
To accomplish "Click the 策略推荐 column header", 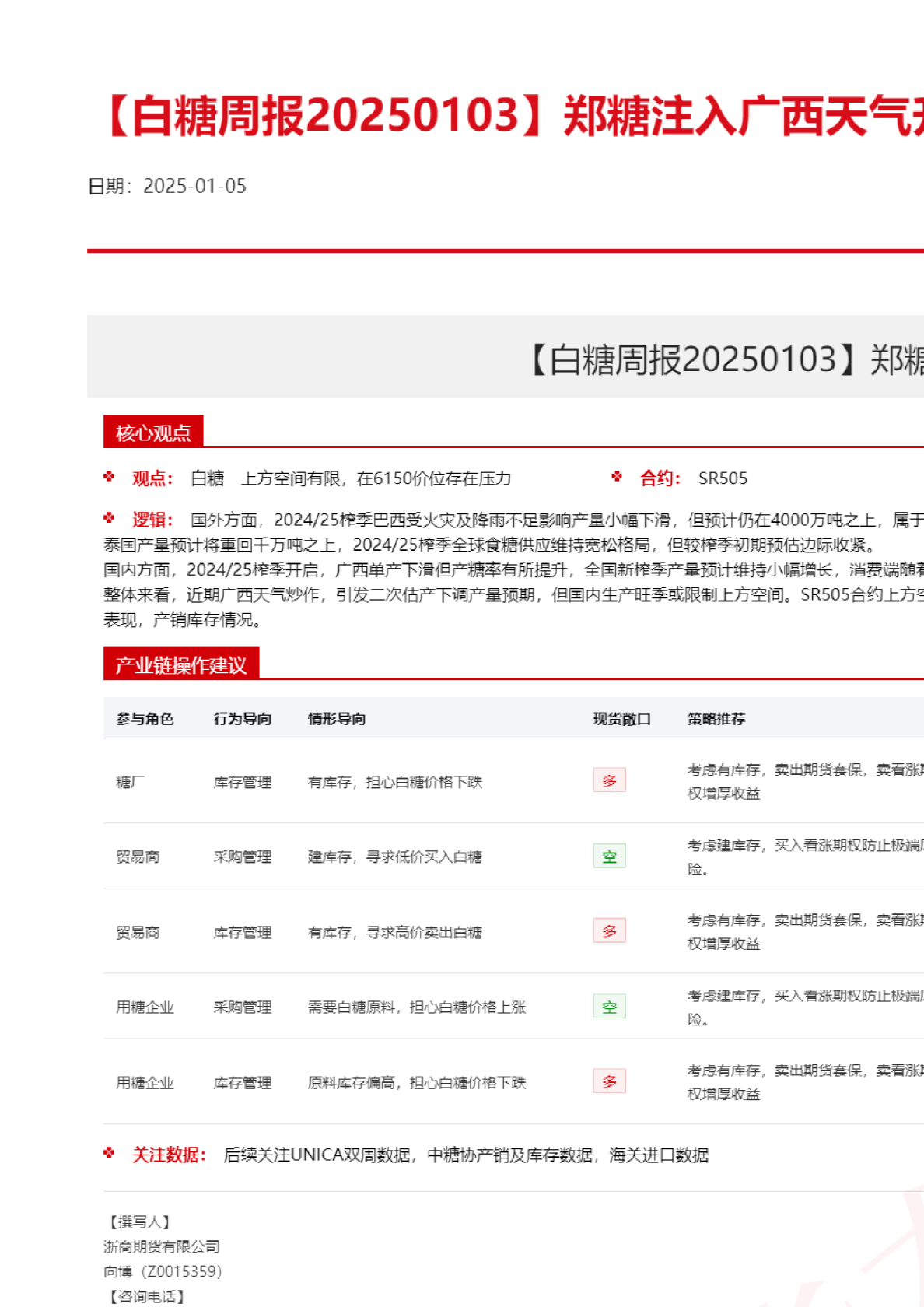I will pyautogui.click(x=716, y=719).
